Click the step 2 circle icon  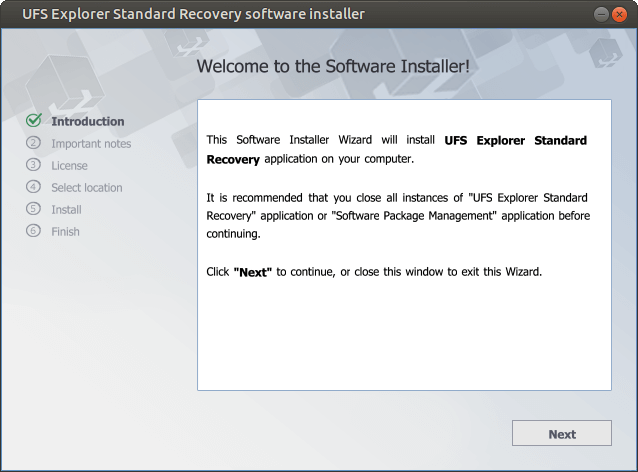pyautogui.click(x=33, y=143)
